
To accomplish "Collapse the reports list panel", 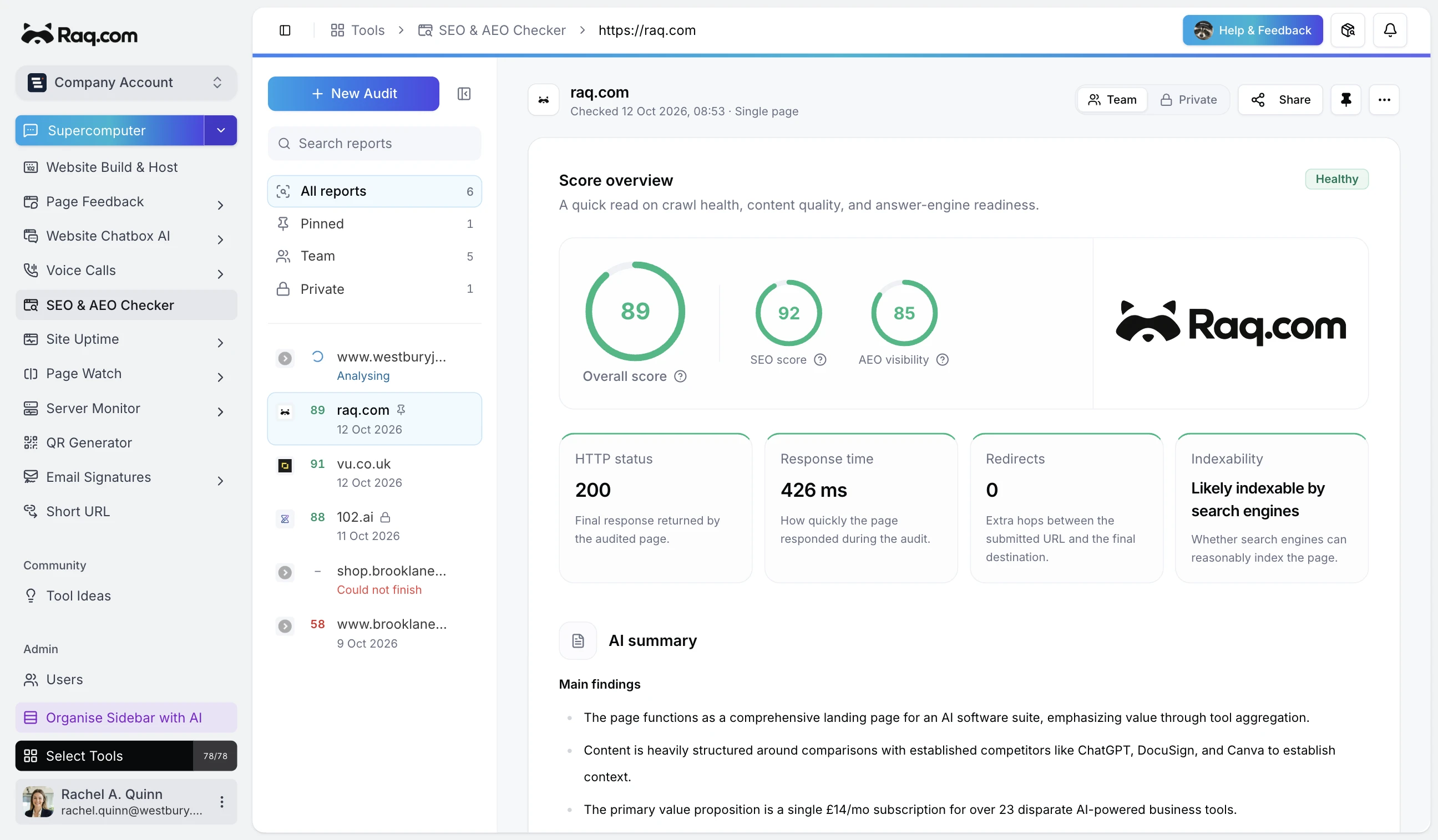I will pos(464,94).
